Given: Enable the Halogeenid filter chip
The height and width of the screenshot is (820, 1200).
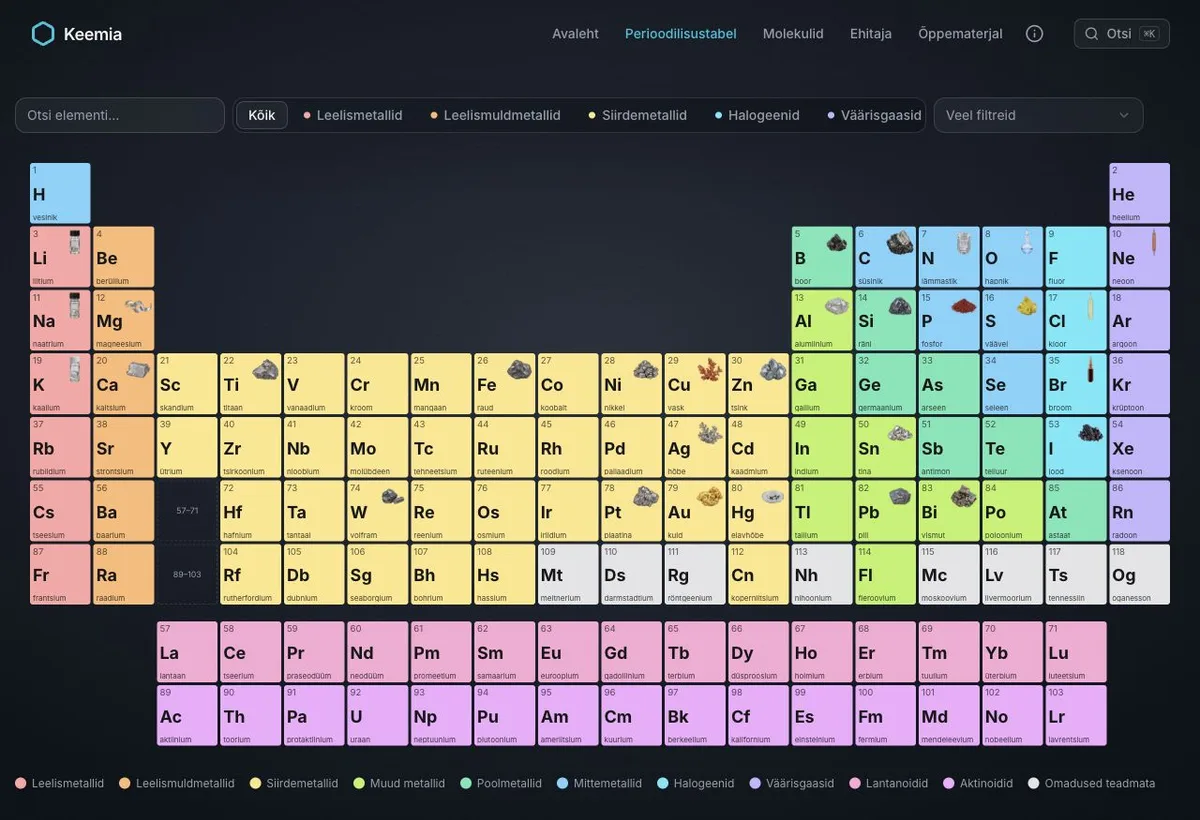Looking at the screenshot, I should (757, 115).
